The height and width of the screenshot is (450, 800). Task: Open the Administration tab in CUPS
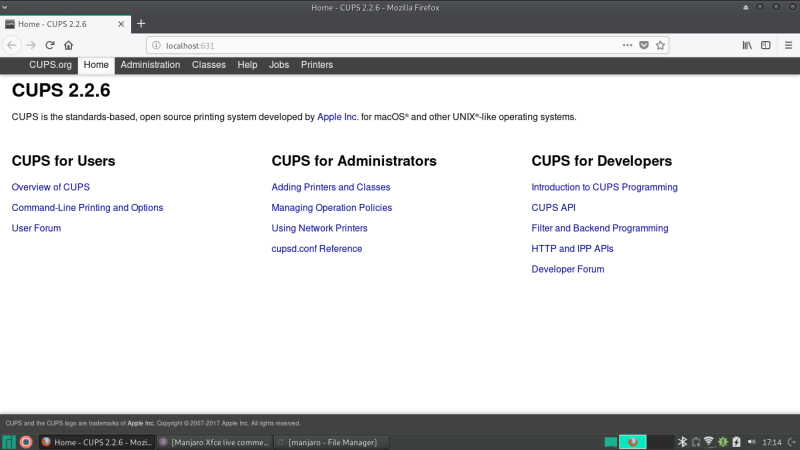(x=150, y=65)
